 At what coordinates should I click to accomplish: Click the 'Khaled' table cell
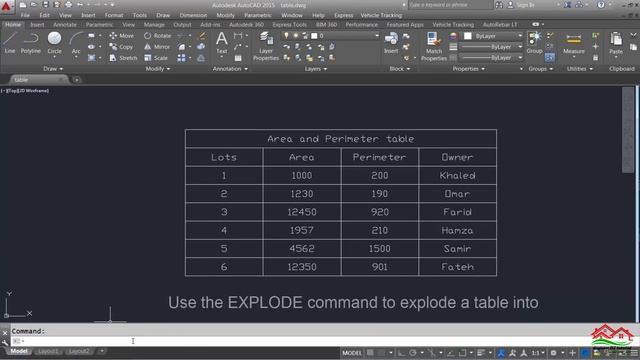pyautogui.click(x=458, y=176)
